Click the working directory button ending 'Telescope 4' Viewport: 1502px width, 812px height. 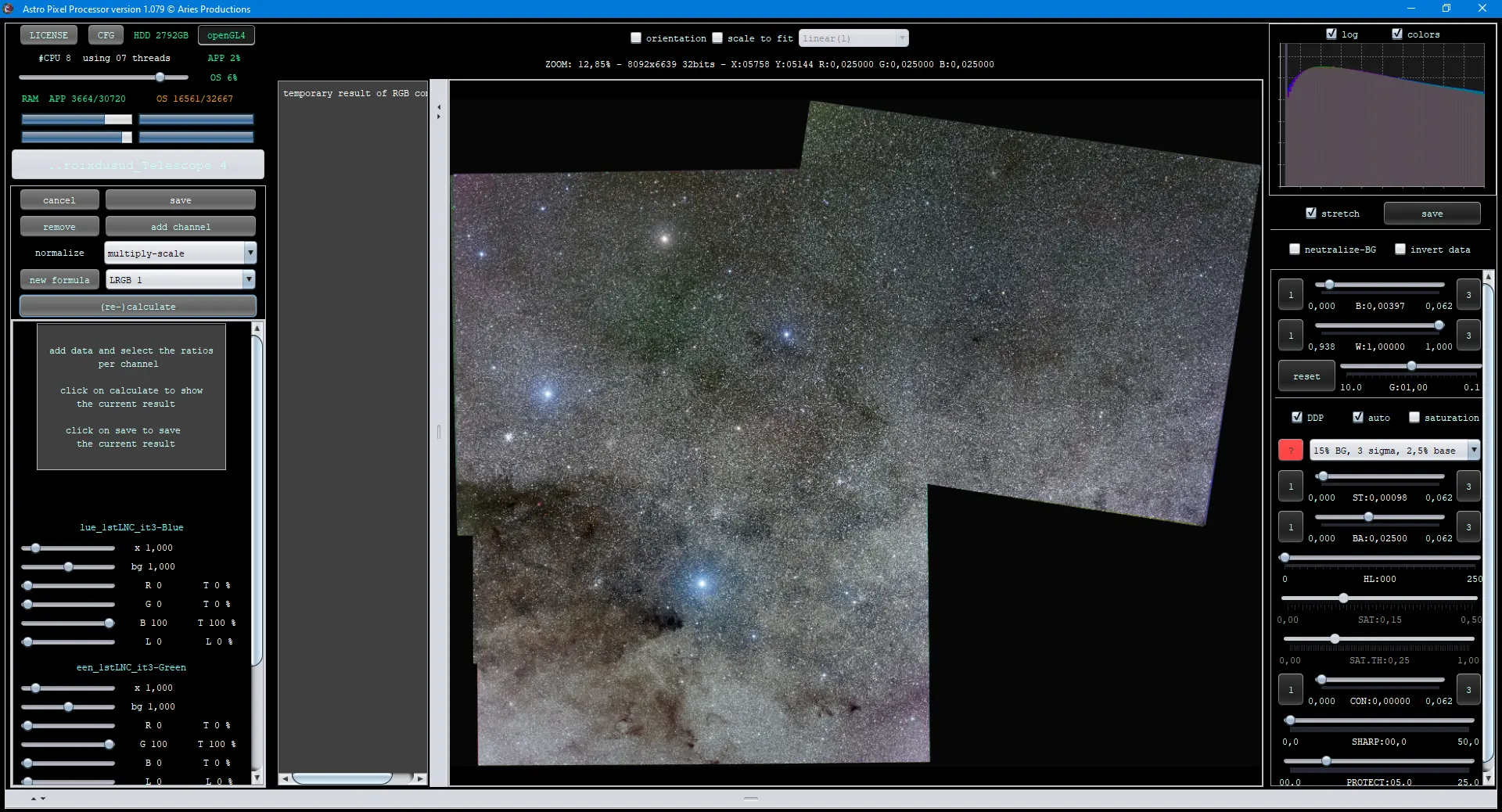point(138,165)
